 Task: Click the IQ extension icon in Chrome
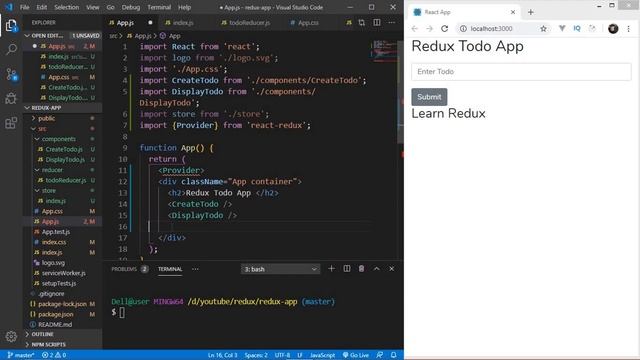pos(577,28)
